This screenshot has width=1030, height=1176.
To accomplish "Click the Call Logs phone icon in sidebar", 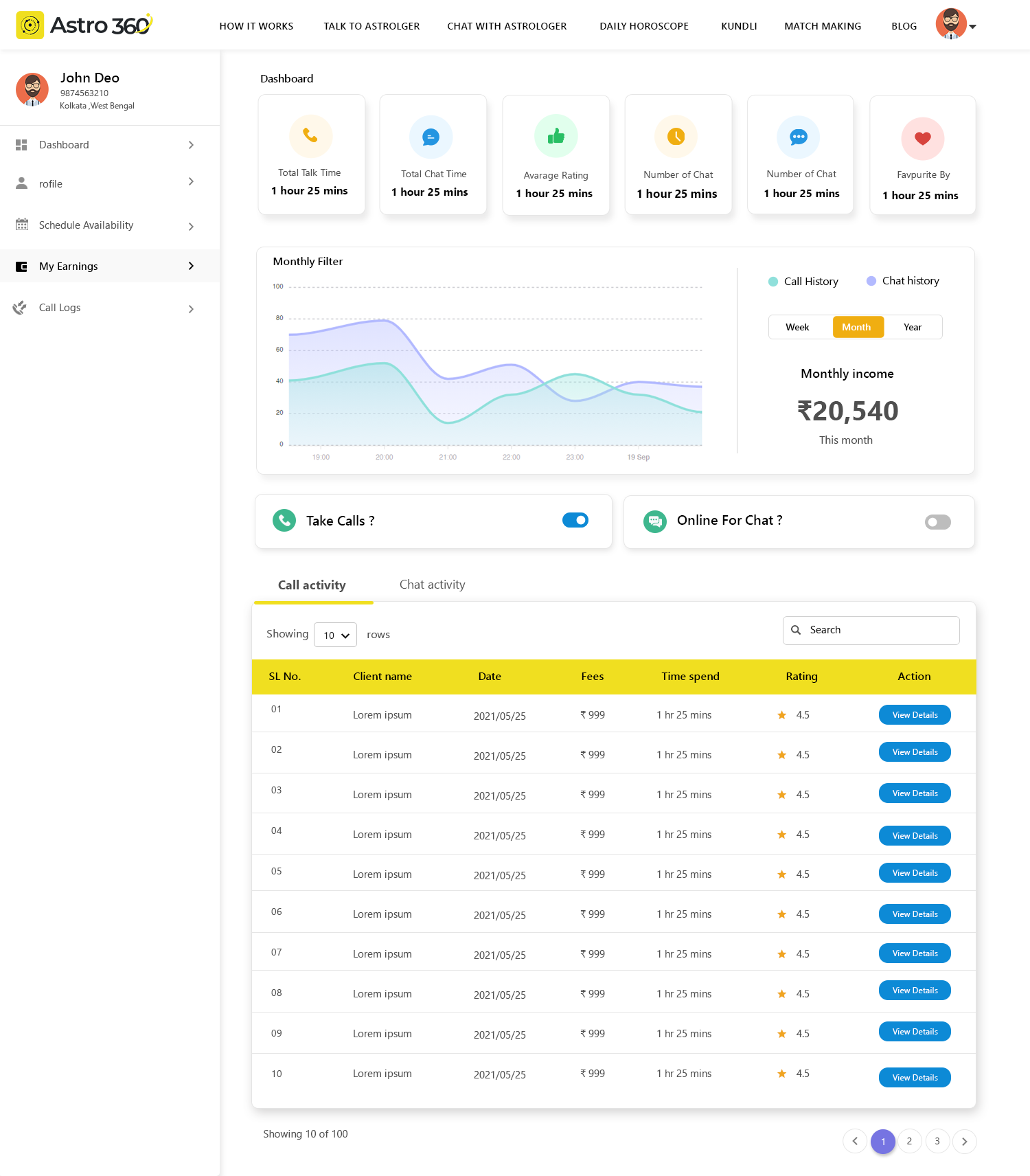I will pyautogui.click(x=20, y=308).
